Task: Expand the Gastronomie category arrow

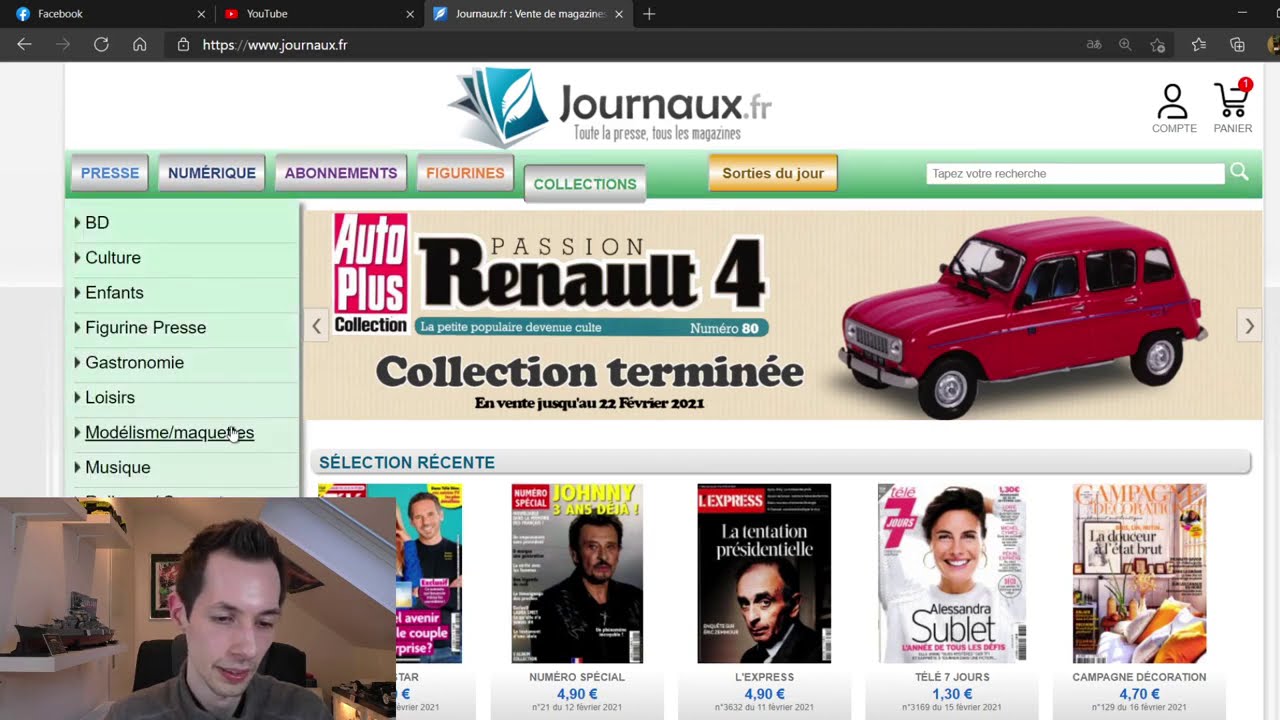Action: tap(77, 362)
